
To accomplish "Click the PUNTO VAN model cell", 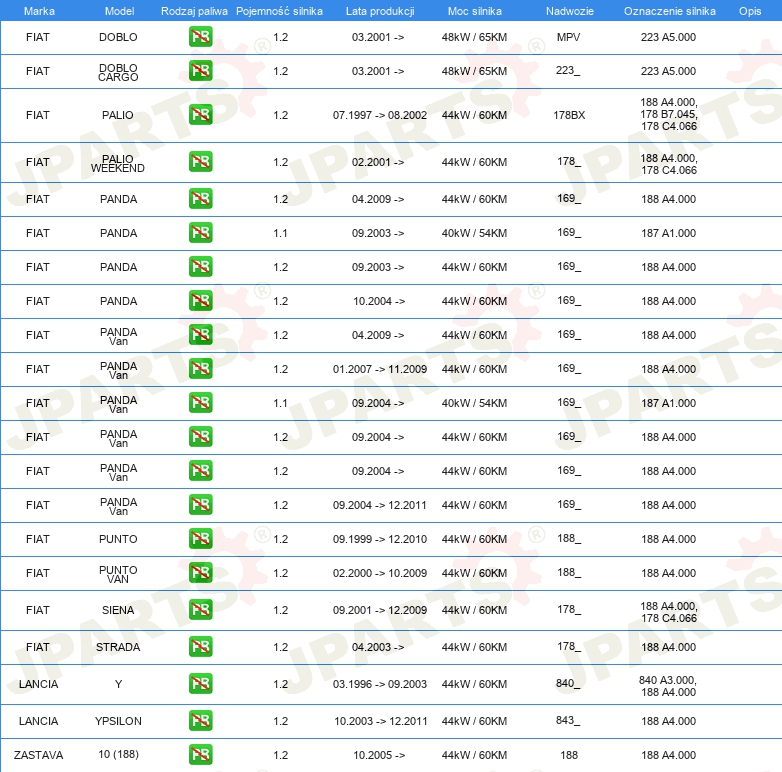I will (118, 574).
